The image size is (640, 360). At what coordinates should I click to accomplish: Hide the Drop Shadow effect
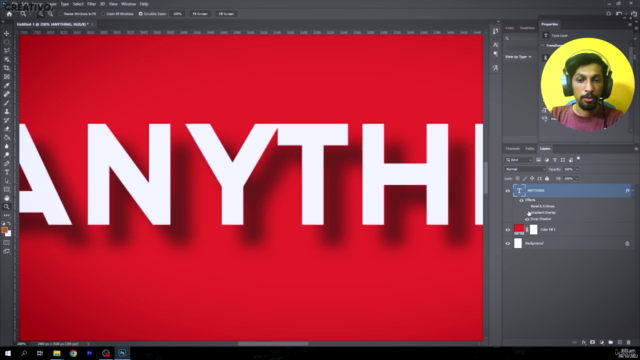pos(527,219)
